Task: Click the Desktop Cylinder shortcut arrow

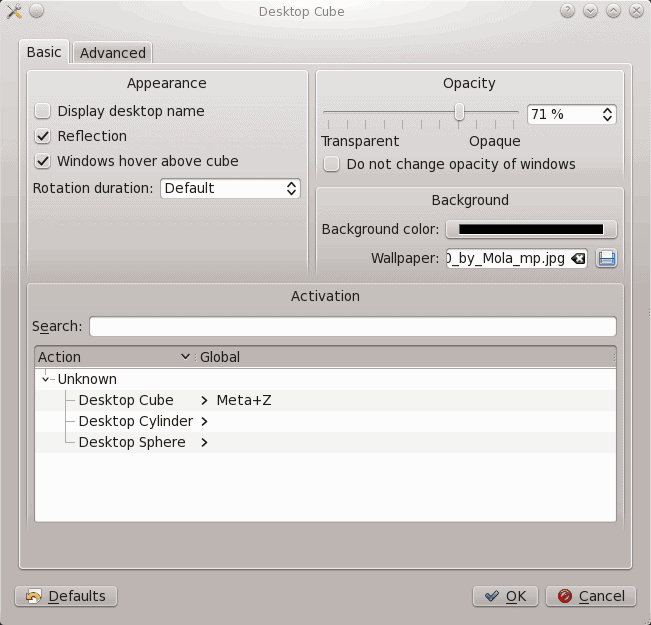Action: tap(204, 421)
